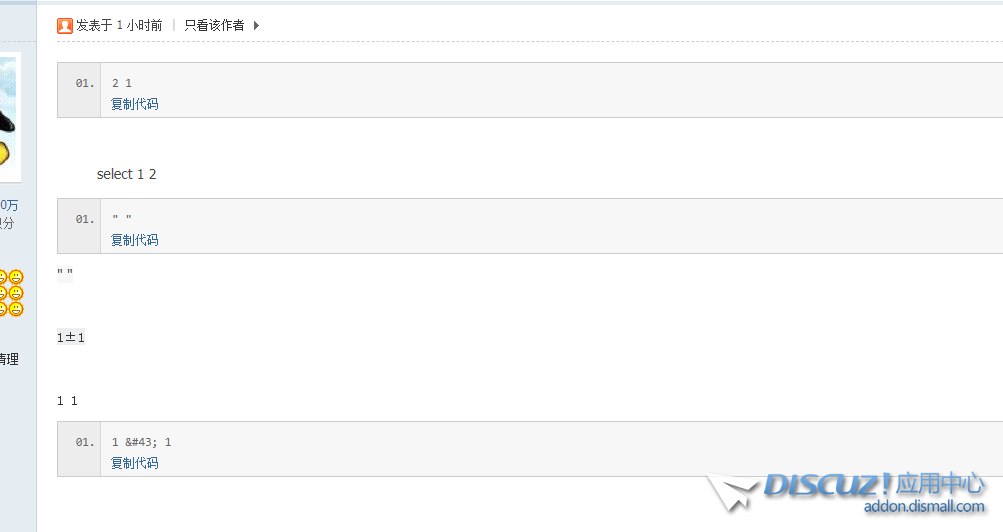
Task: Click the 1 小时前 post timestamp
Action: click(139, 26)
